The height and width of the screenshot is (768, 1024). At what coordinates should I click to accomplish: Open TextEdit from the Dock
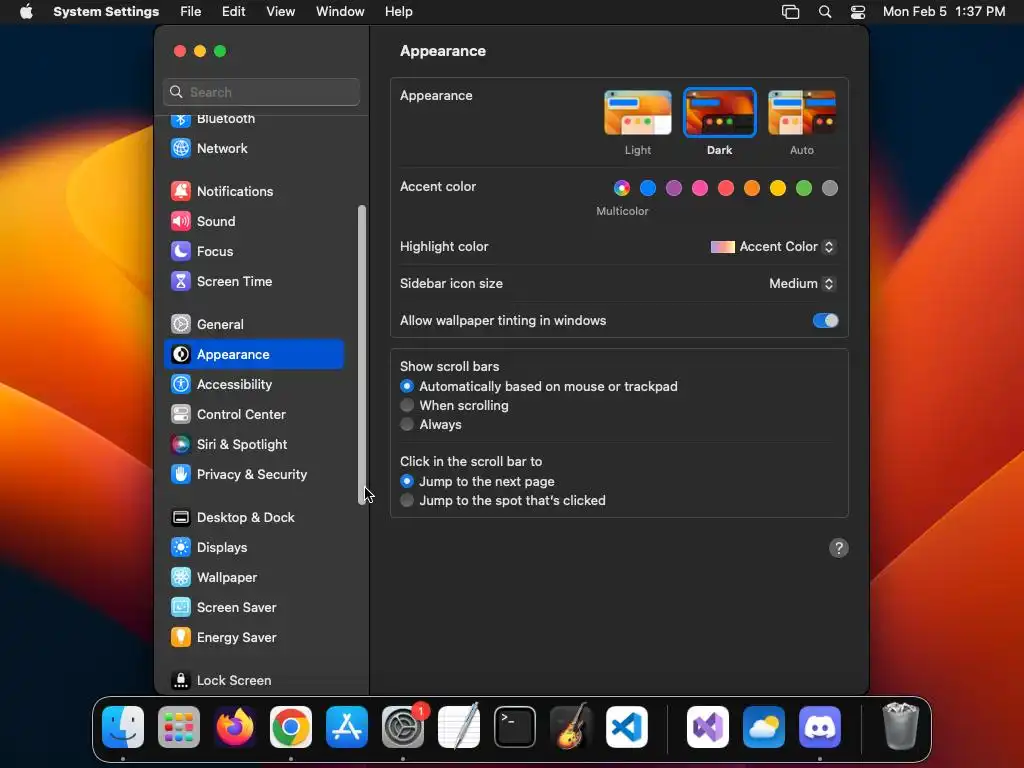[459, 727]
